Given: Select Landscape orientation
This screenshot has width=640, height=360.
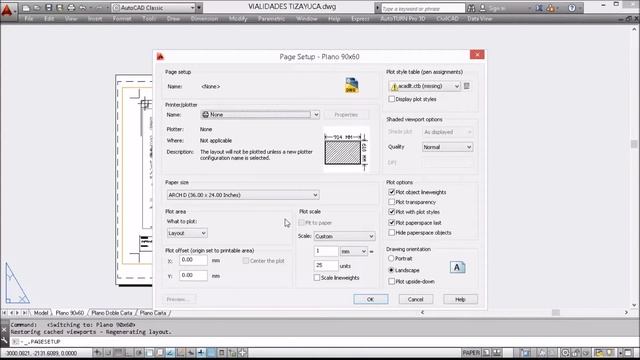Looking at the screenshot, I should click(x=391, y=270).
